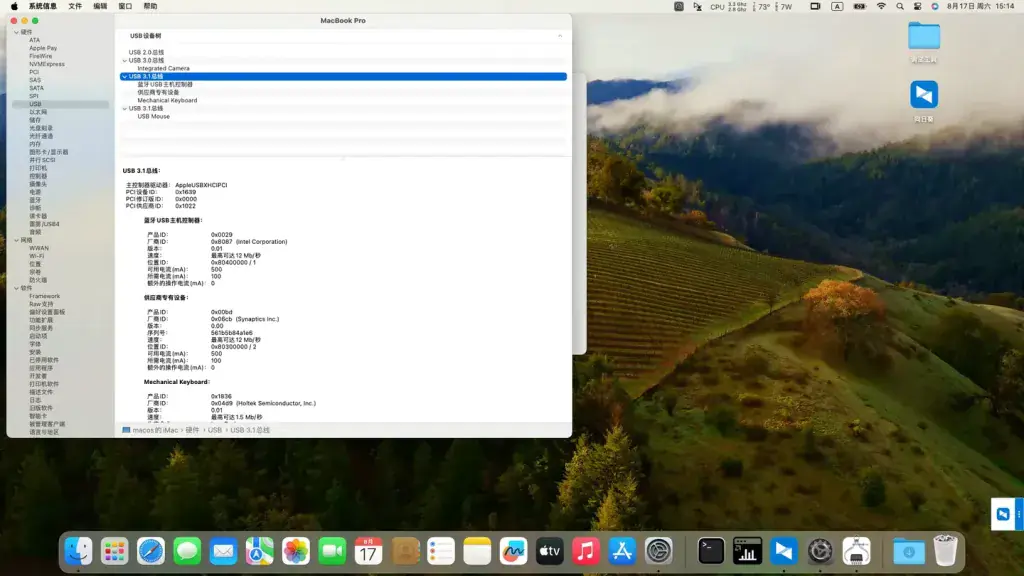Collapse the highlighted USB 3.1总线 node
This screenshot has width=1024, height=576.
(x=125, y=76)
